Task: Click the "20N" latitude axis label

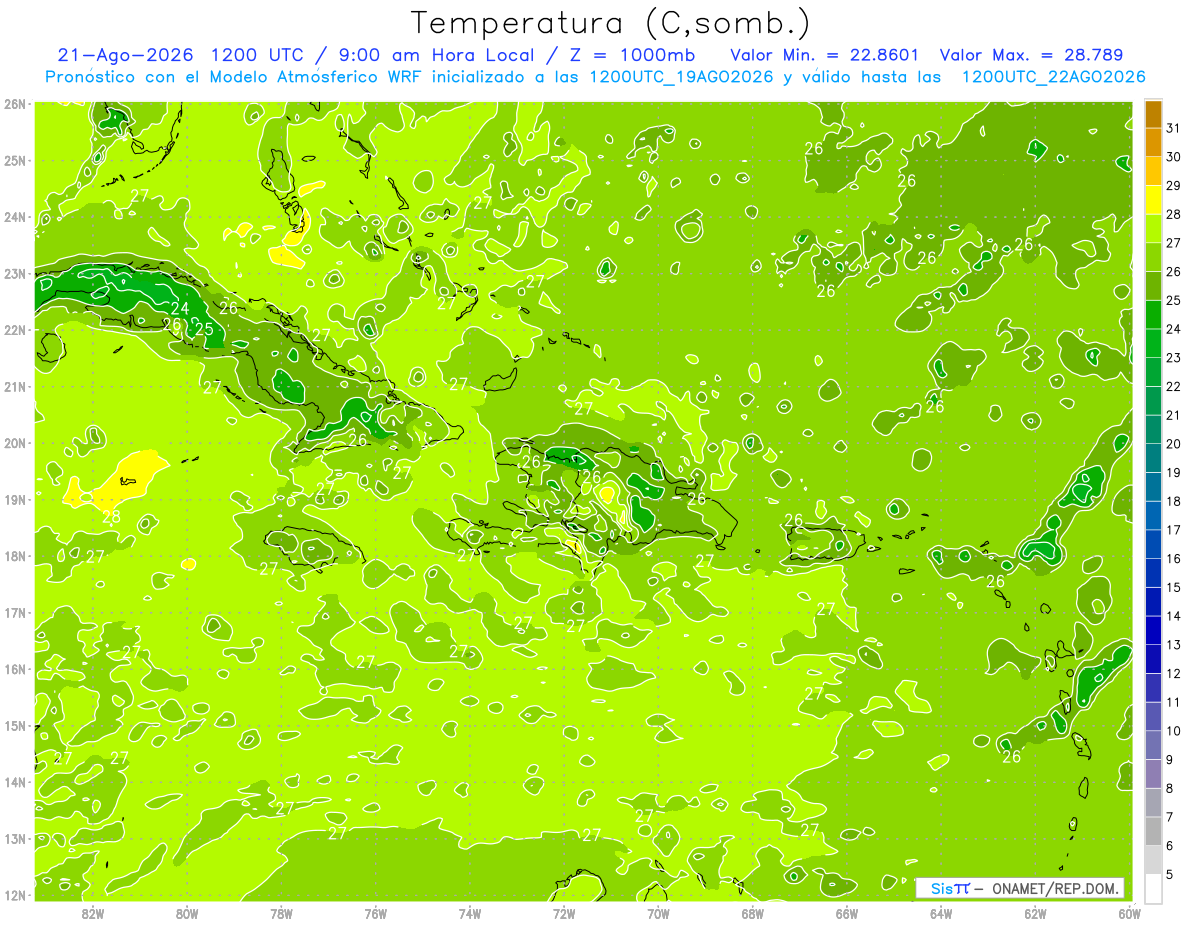Action: click(15, 443)
